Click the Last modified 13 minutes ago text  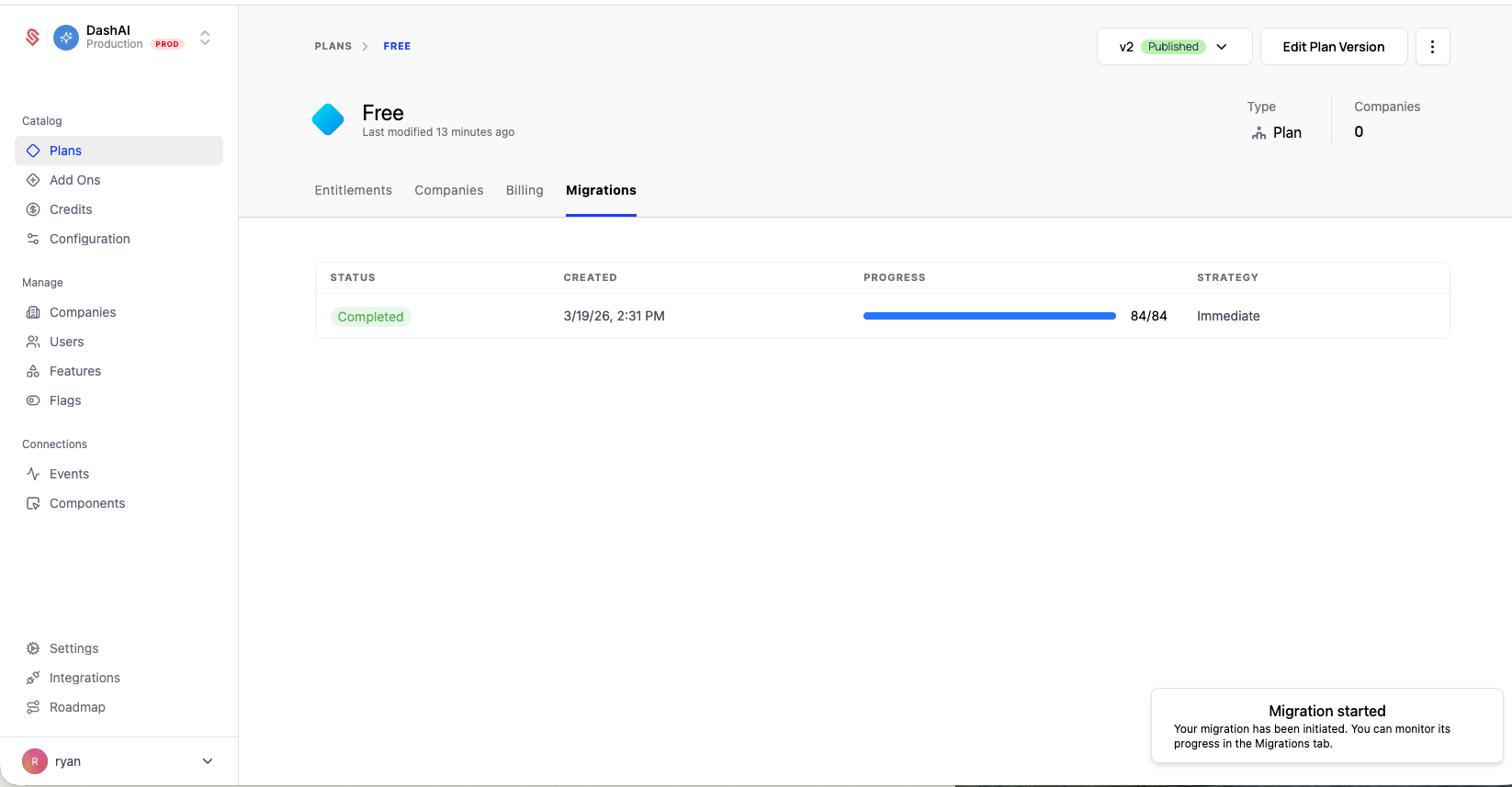pyautogui.click(x=438, y=132)
